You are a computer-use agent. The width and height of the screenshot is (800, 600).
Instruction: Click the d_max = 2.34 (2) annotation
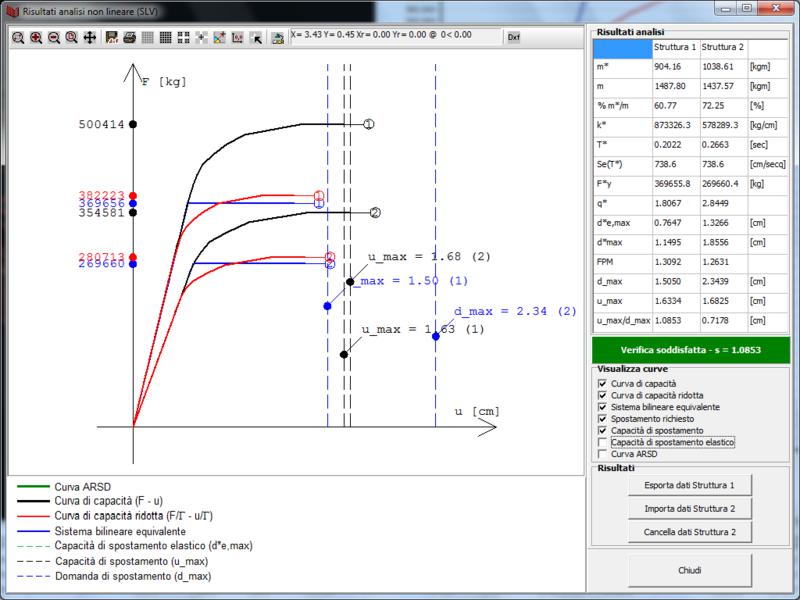515,311
